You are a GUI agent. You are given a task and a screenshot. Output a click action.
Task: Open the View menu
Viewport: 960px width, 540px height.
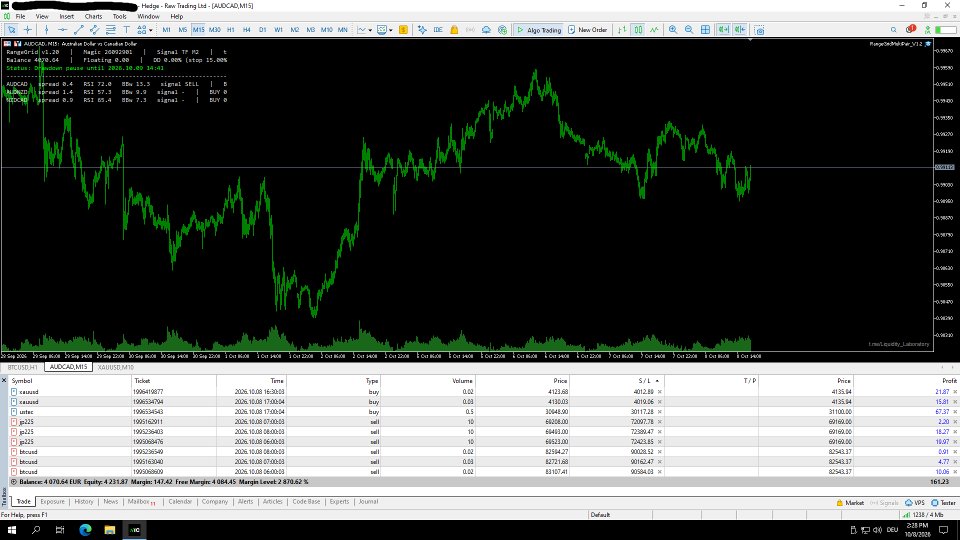(x=42, y=17)
